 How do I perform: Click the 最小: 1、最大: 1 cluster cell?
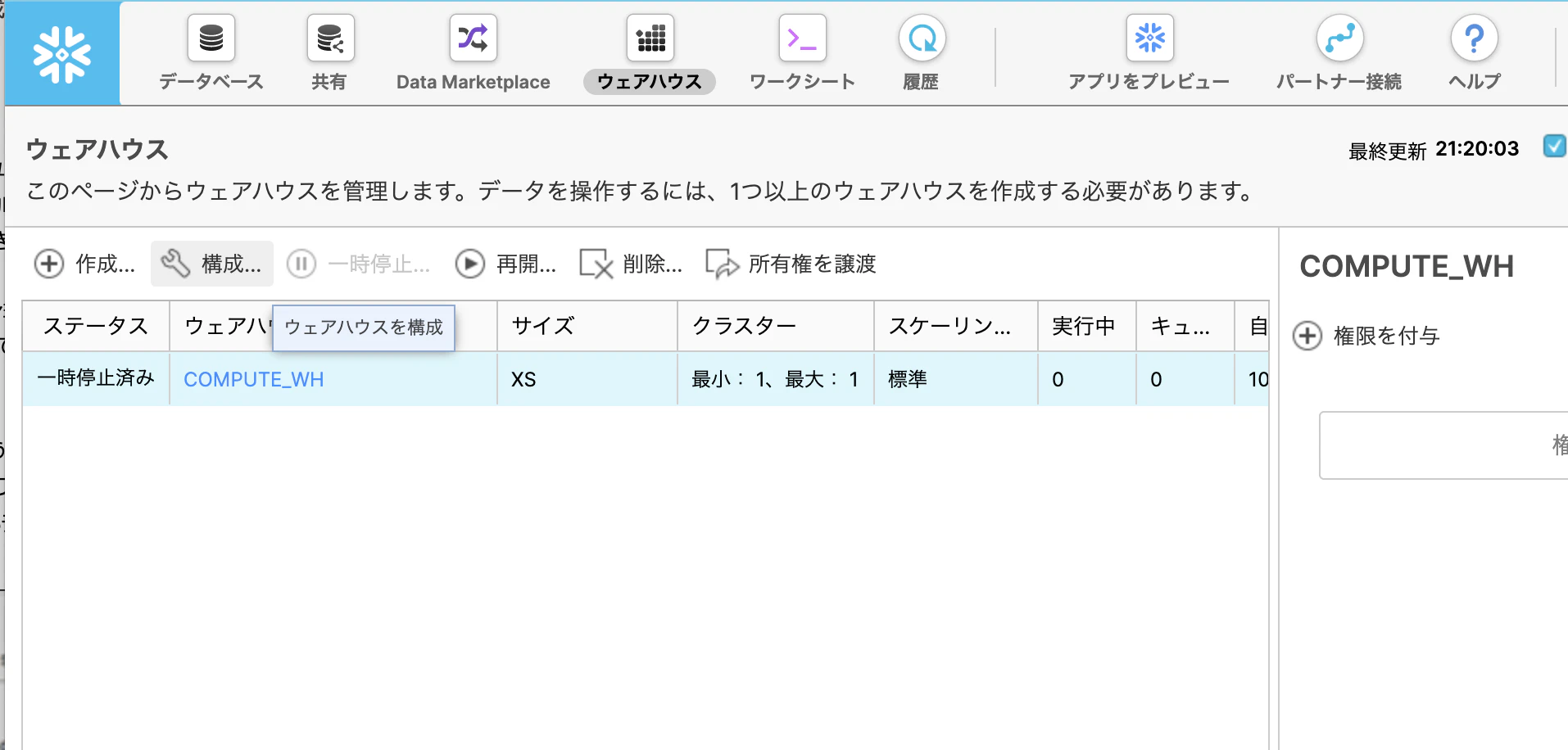(x=776, y=378)
